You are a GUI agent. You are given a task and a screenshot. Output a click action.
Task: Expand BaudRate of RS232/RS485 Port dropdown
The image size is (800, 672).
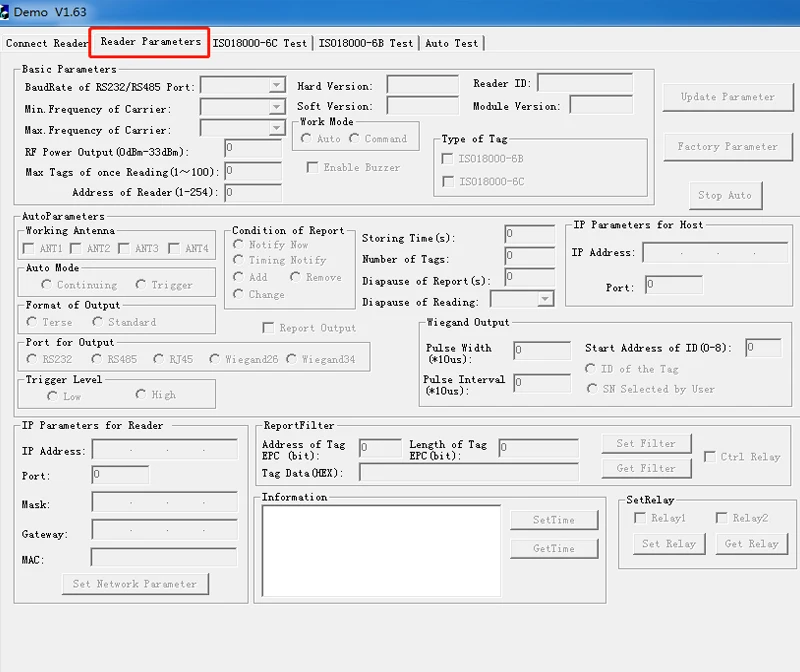point(277,85)
